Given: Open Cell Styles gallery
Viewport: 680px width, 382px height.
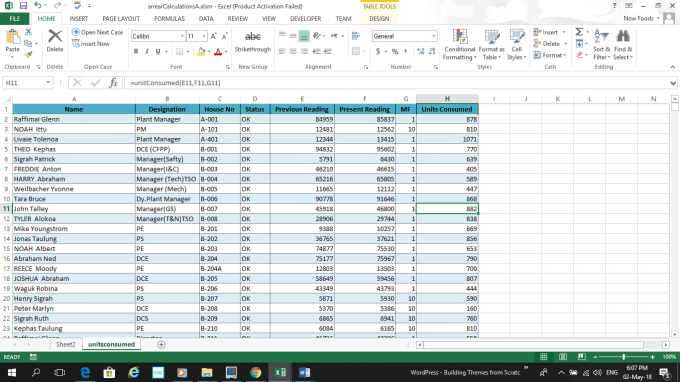Looking at the screenshot, I should point(517,45).
